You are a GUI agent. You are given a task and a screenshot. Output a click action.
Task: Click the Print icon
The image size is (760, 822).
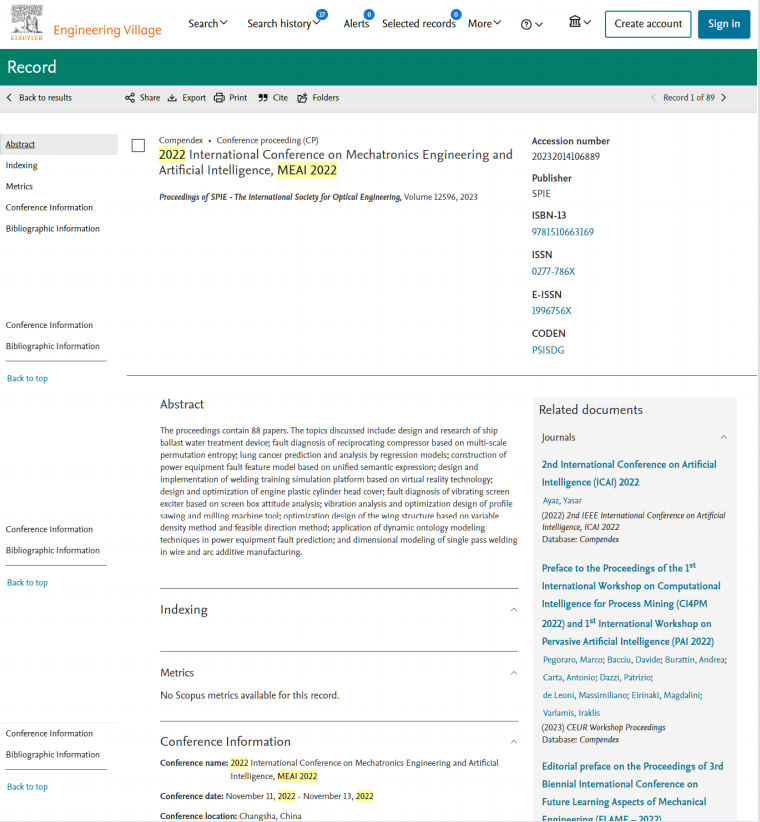coord(219,98)
